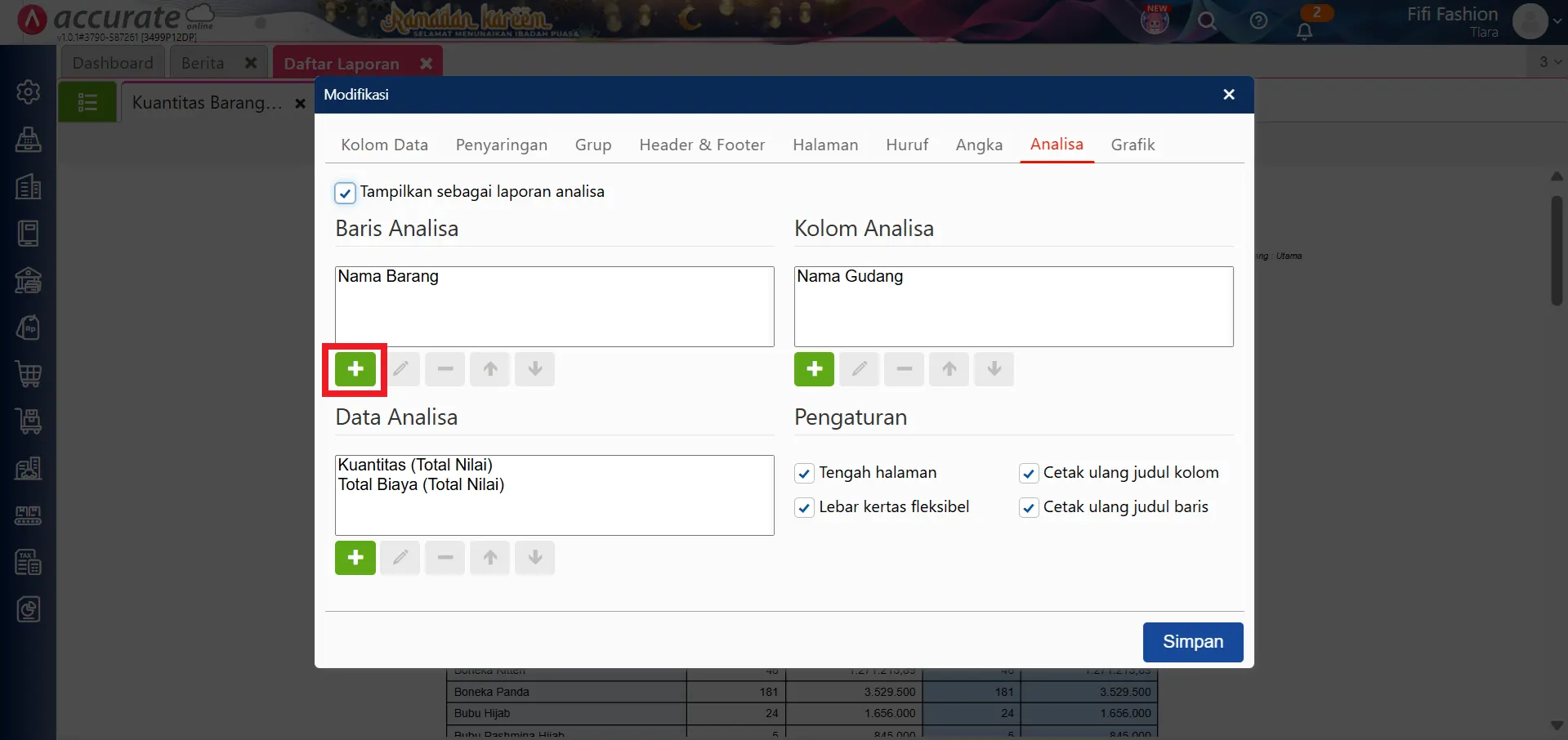Click the shopping cart sidebar icon

pos(29,374)
